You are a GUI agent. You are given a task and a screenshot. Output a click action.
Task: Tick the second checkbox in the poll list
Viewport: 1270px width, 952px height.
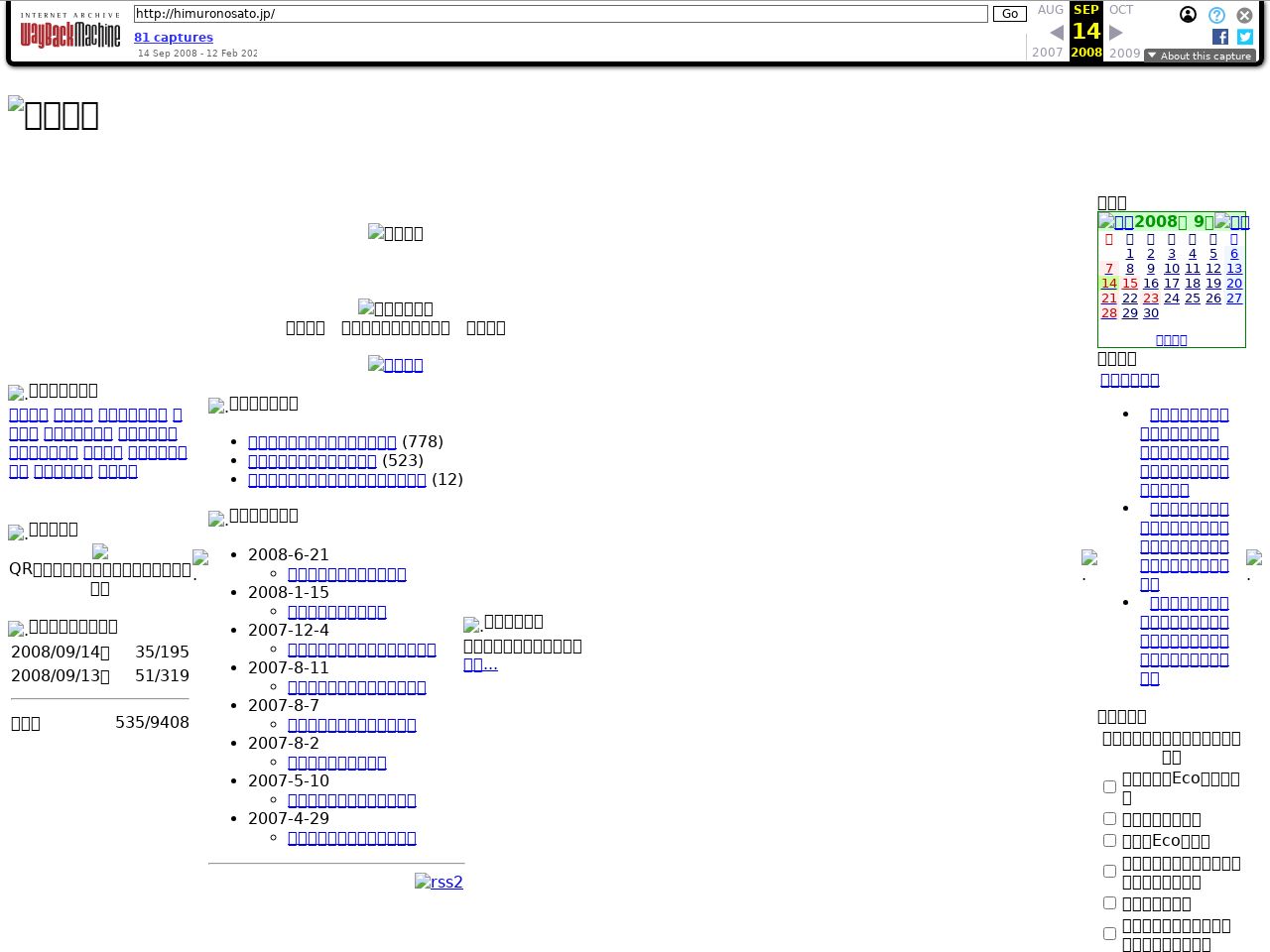click(1109, 818)
